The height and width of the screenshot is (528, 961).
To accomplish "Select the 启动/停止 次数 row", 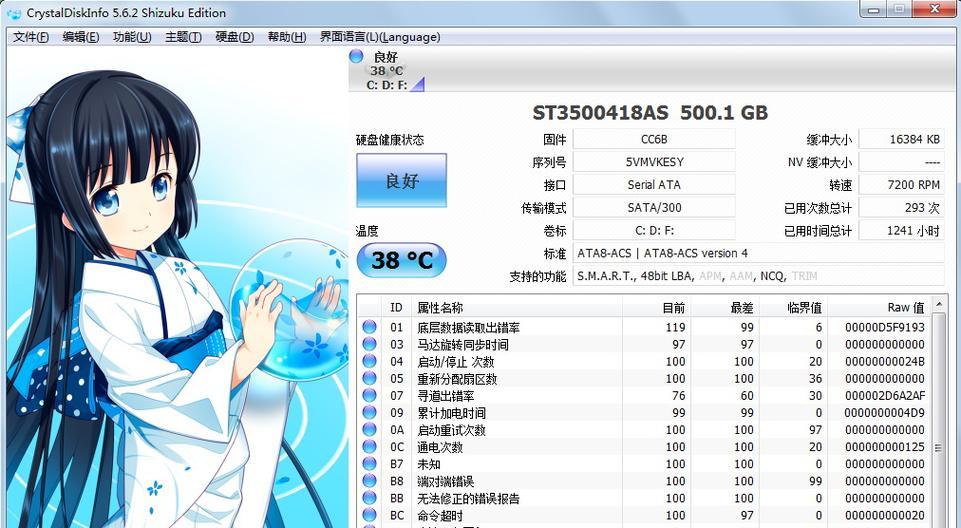I will (644, 361).
